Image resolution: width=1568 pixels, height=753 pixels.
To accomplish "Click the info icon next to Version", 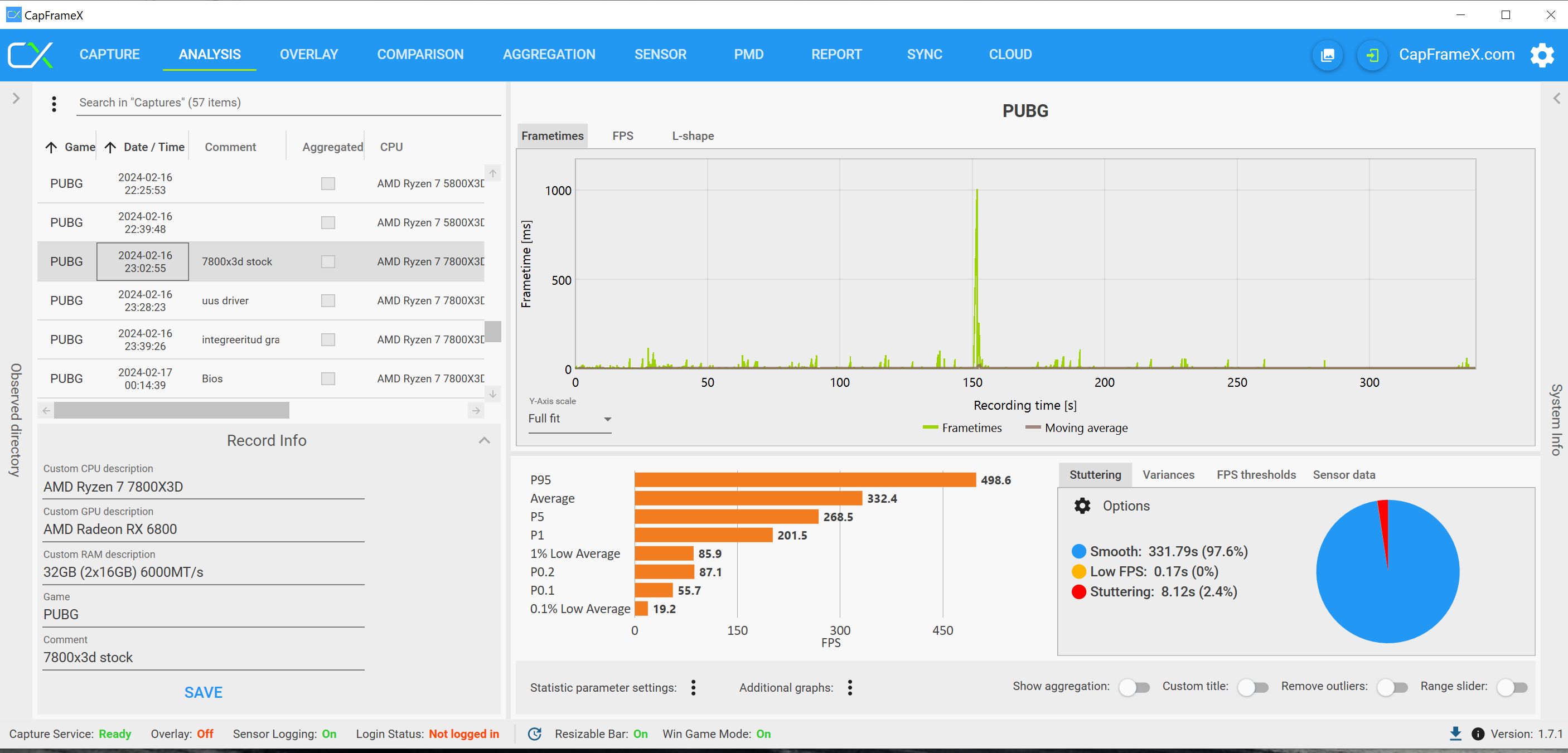I will point(1477,733).
